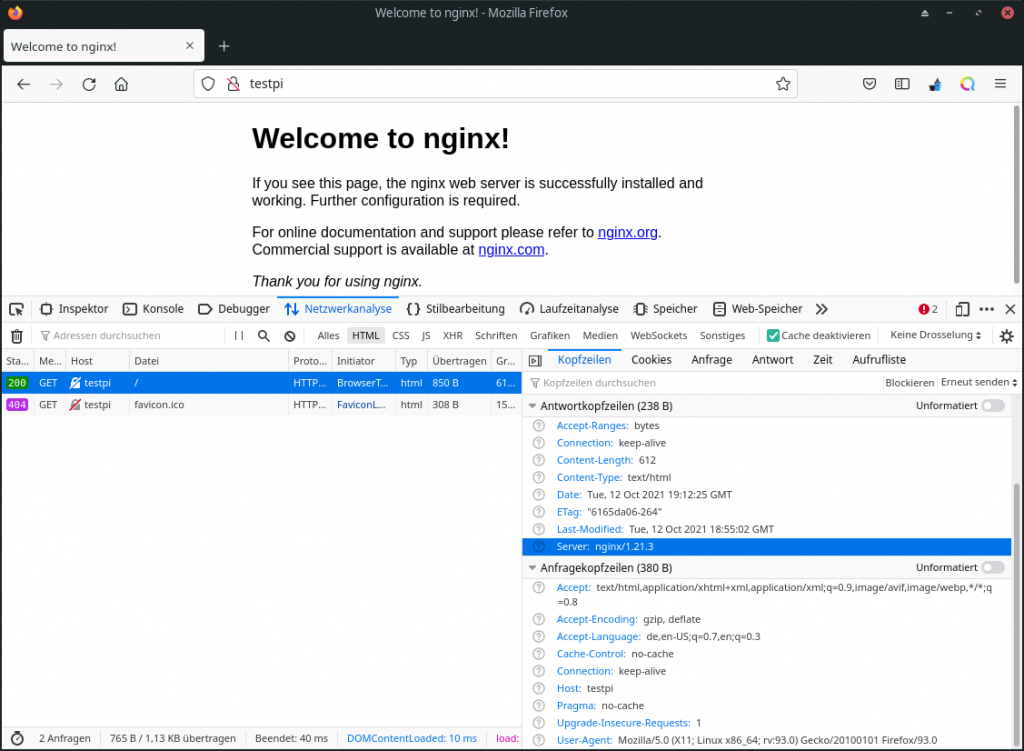The height and width of the screenshot is (751, 1024).
Task: Clear network requests with trash icon
Action: (x=17, y=336)
